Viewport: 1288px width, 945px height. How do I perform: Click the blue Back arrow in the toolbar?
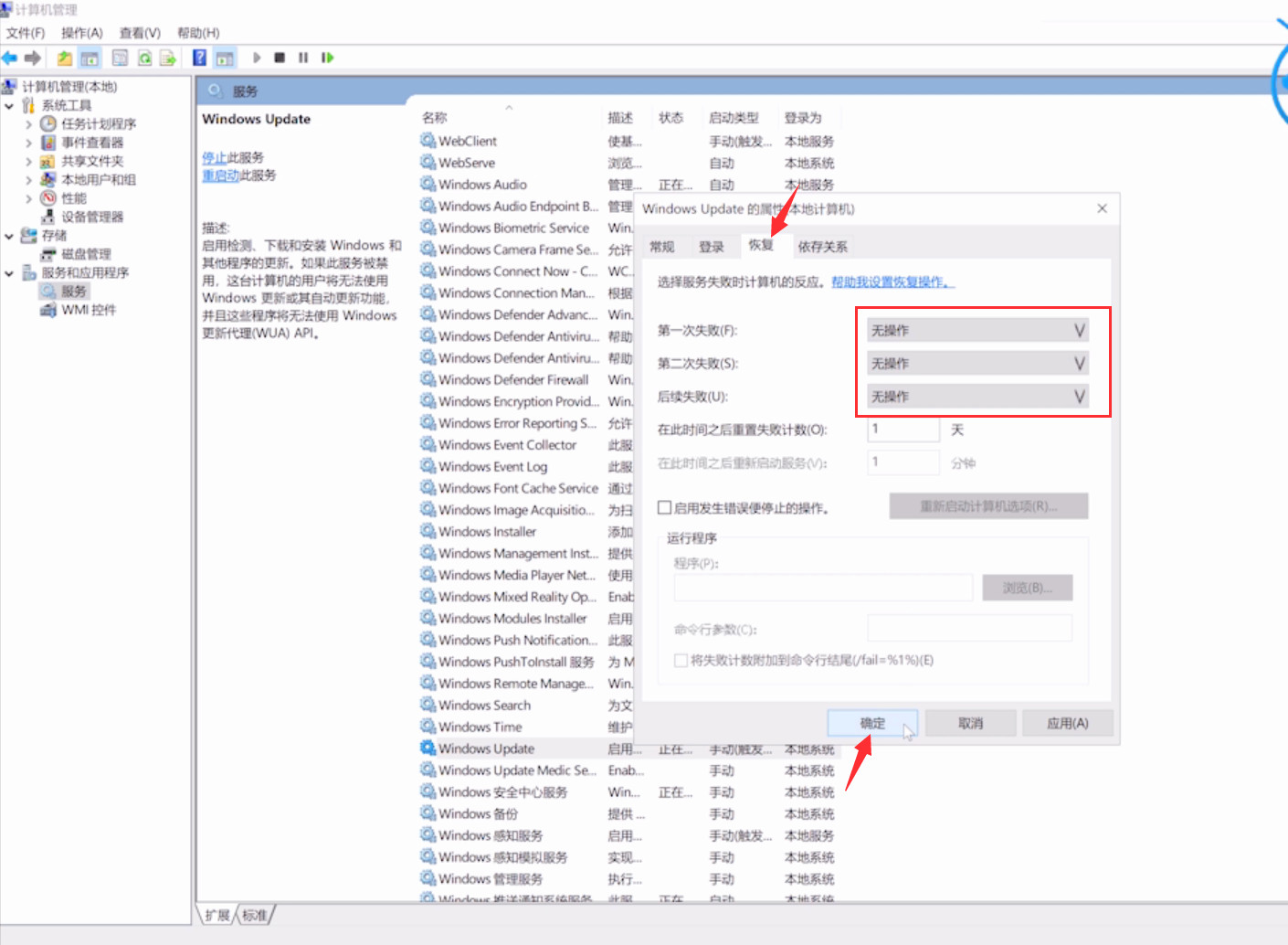click(x=9, y=58)
